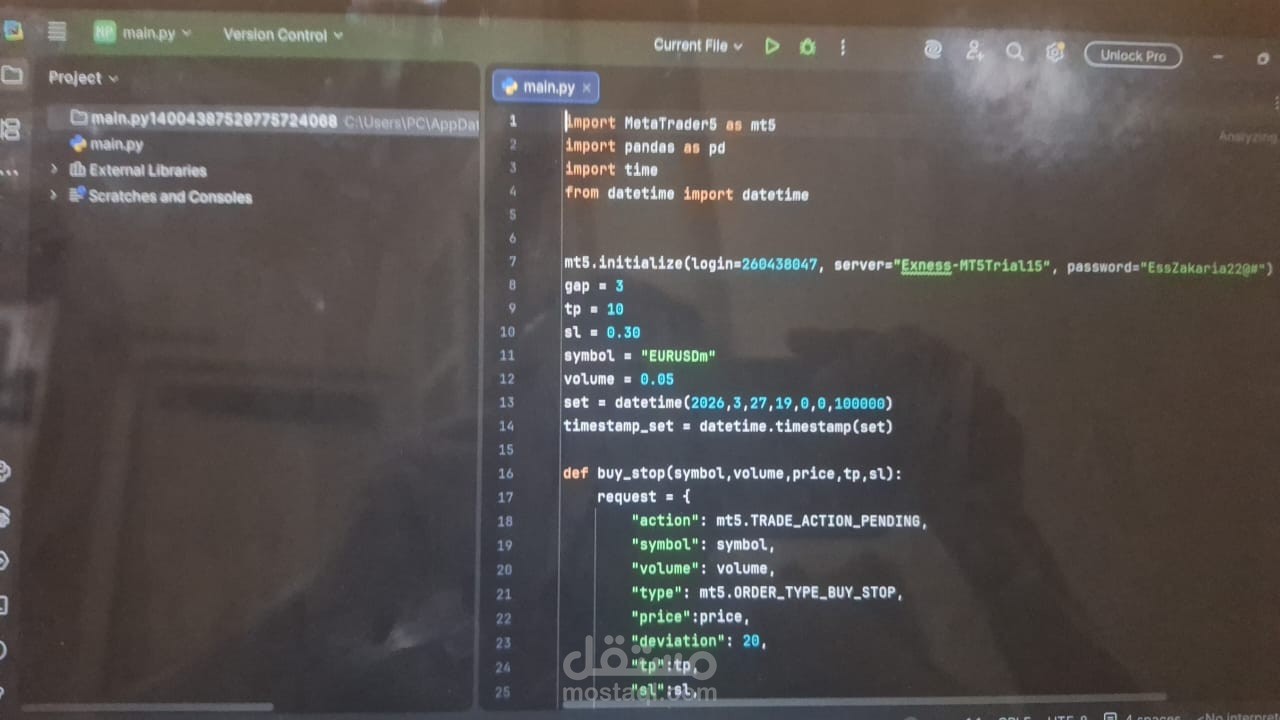Viewport: 1280px width, 720px height.
Task: Click the editor horizontal scrollbar
Action: (865, 700)
